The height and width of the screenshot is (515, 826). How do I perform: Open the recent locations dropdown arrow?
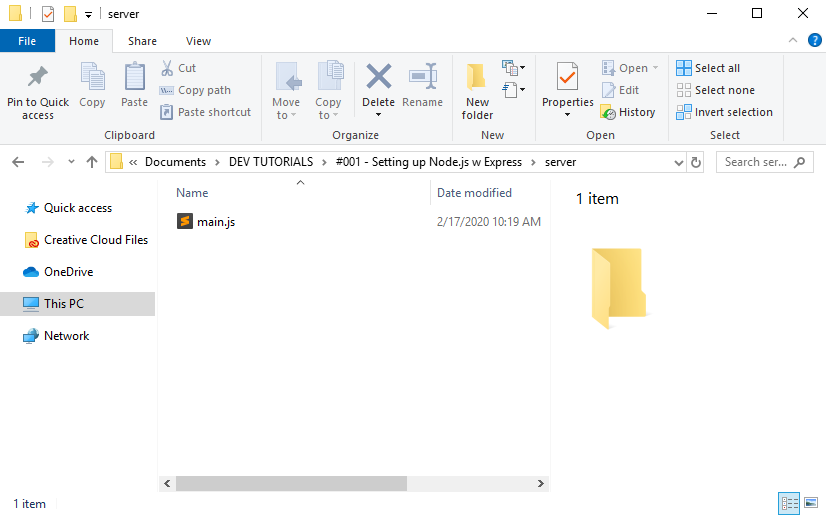[71, 162]
